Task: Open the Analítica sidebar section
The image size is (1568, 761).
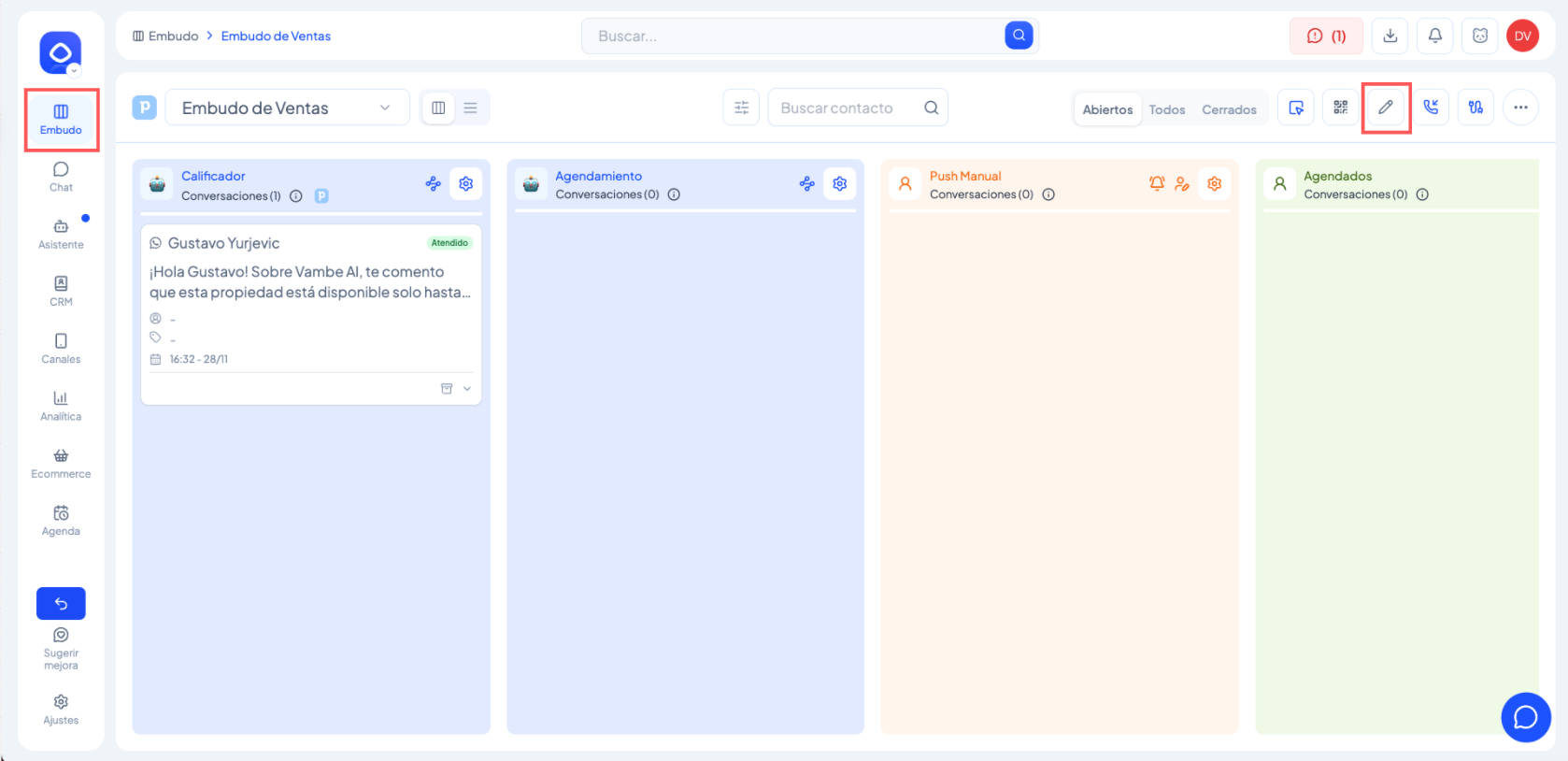Action: (x=61, y=406)
